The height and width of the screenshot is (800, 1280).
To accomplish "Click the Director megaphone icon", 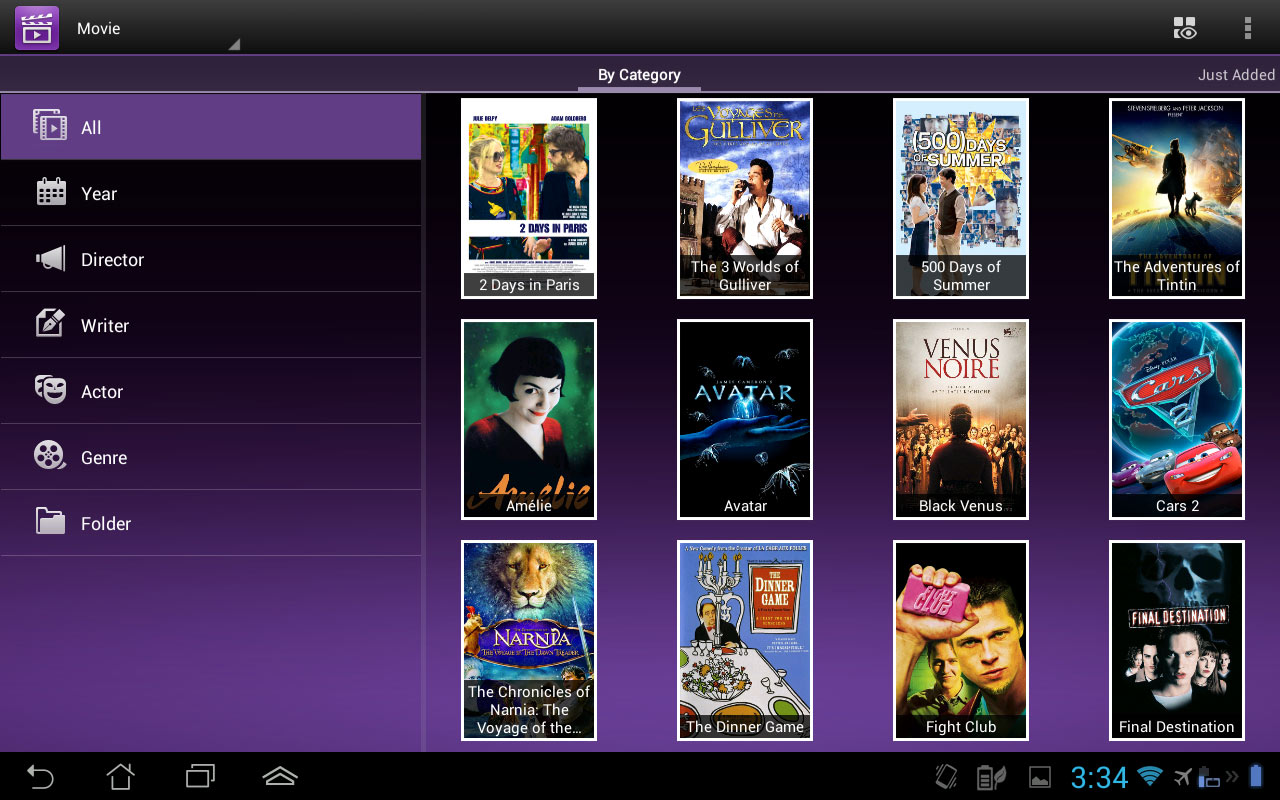I will pos(50,259).
